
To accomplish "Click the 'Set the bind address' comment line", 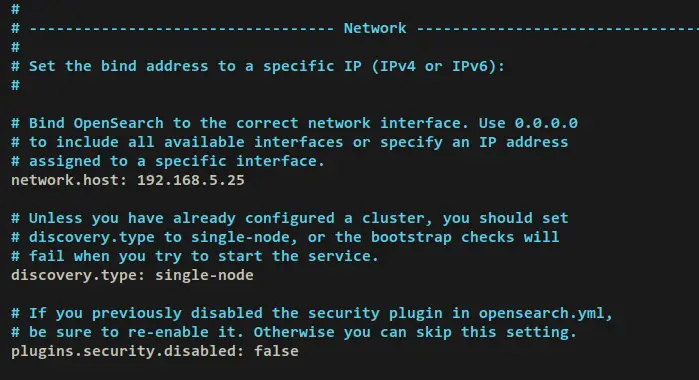I will pos(258,66).
